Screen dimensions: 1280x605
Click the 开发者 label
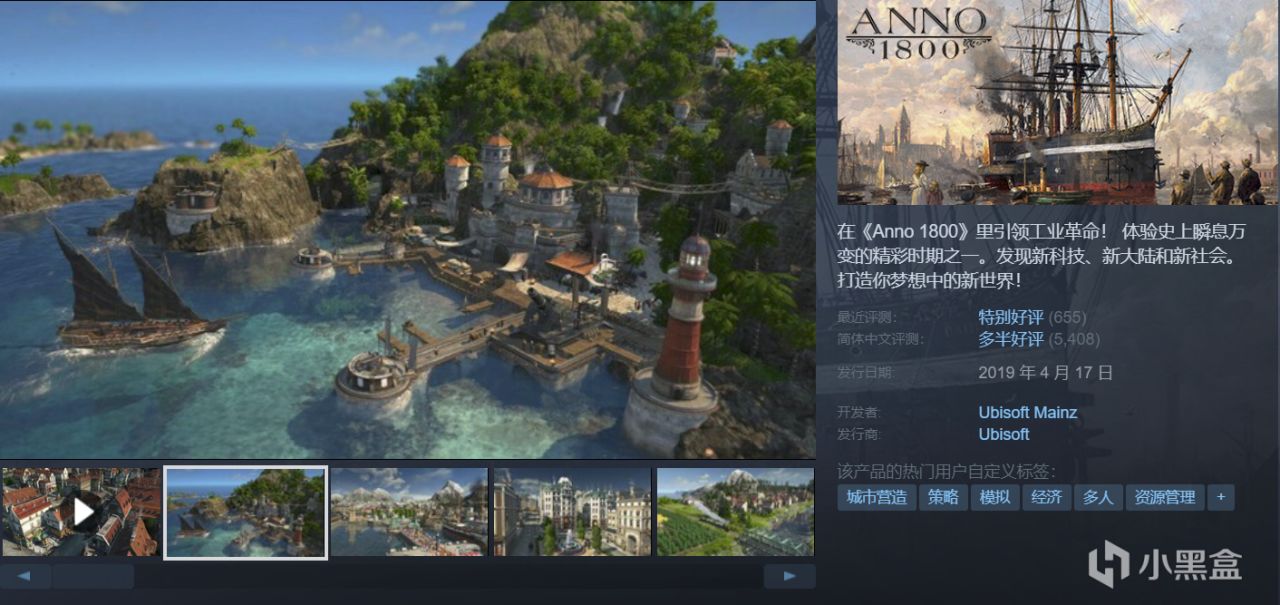pyautogui.click(x=859, y=412)
